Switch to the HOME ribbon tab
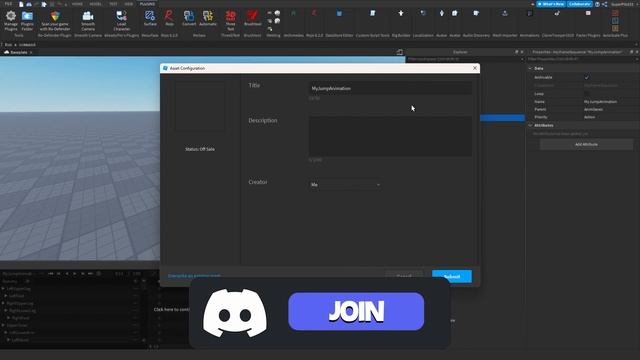This screenshot has height=360, width=640. [x=77, y=4]
